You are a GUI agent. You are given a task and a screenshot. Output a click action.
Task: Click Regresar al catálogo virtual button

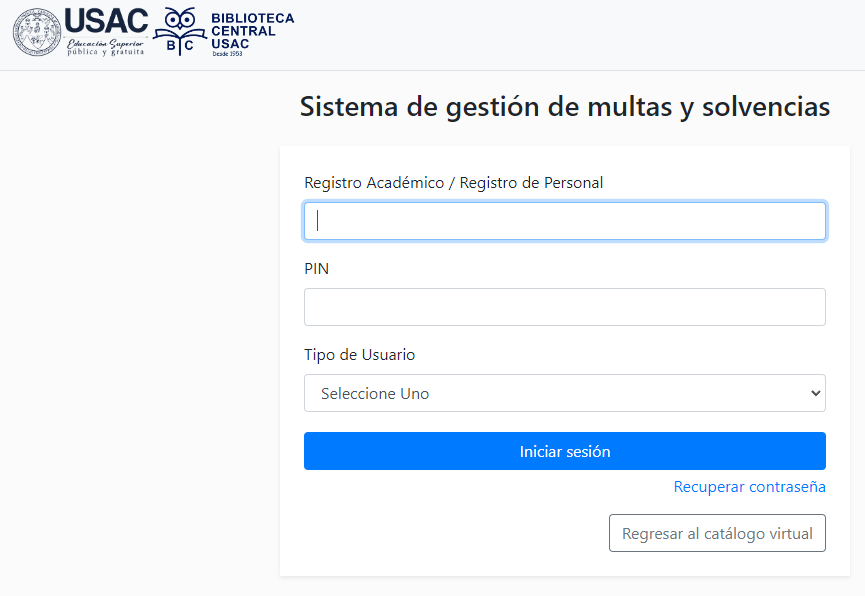click(x=717, y=533)
